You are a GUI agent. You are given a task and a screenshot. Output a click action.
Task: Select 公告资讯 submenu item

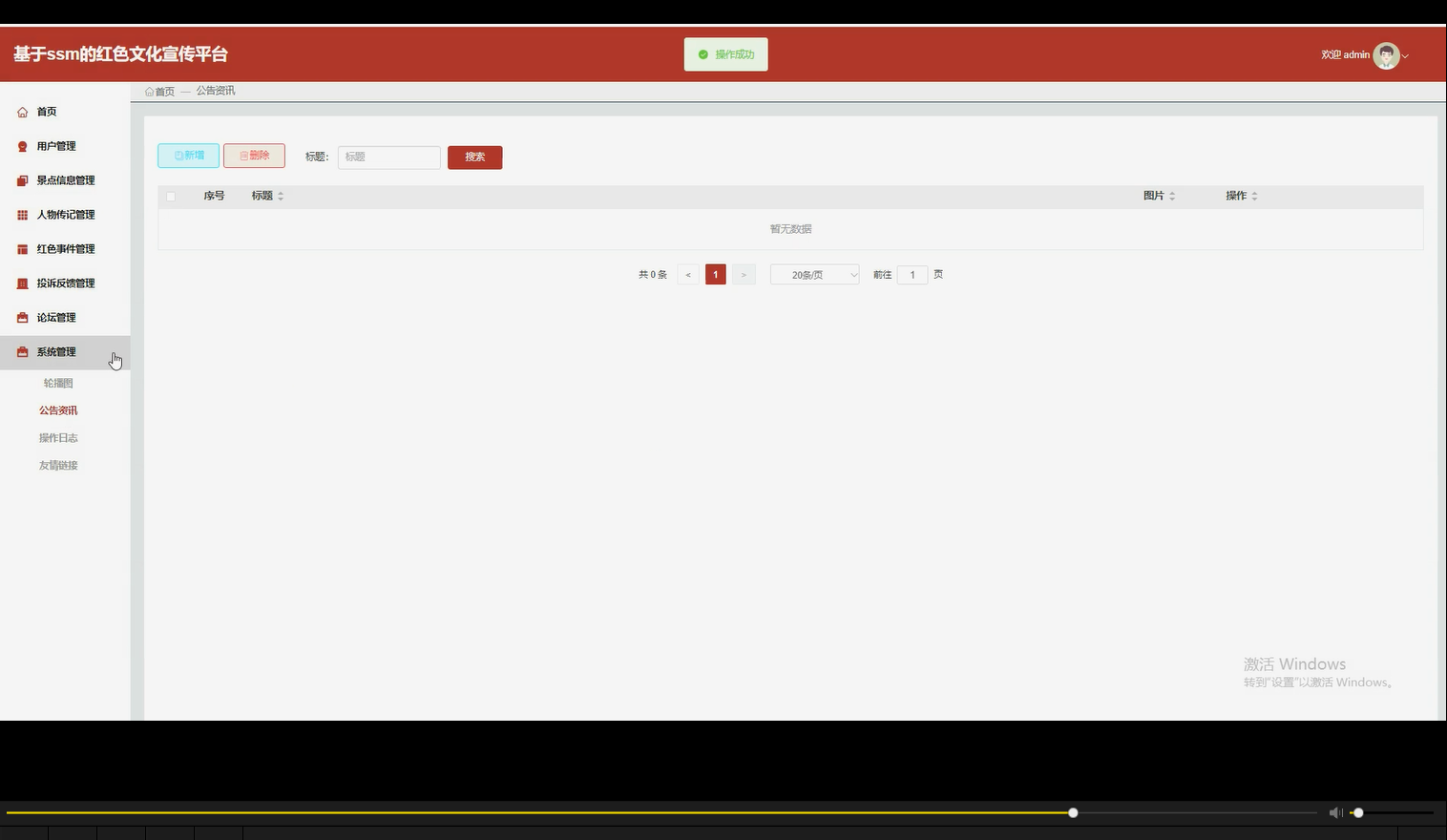coord(58,410)
